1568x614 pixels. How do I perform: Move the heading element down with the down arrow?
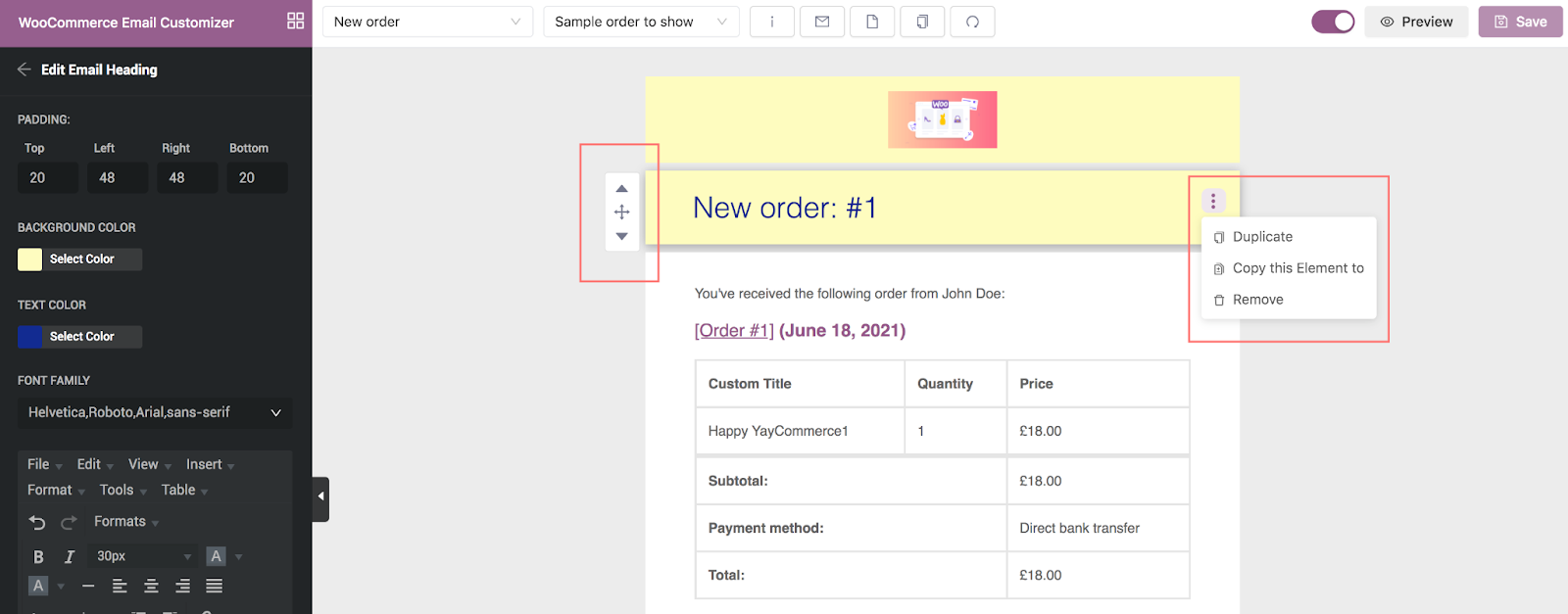point(621,236)
